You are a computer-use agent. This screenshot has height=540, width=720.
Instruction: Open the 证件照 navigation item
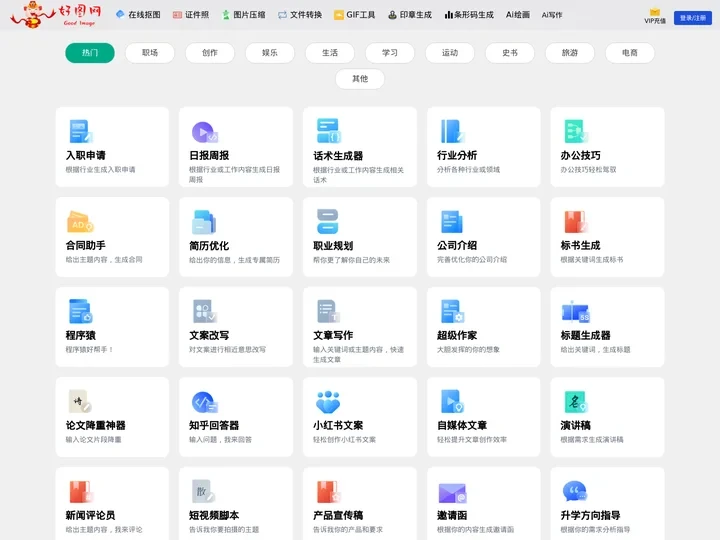coord(191,15)
